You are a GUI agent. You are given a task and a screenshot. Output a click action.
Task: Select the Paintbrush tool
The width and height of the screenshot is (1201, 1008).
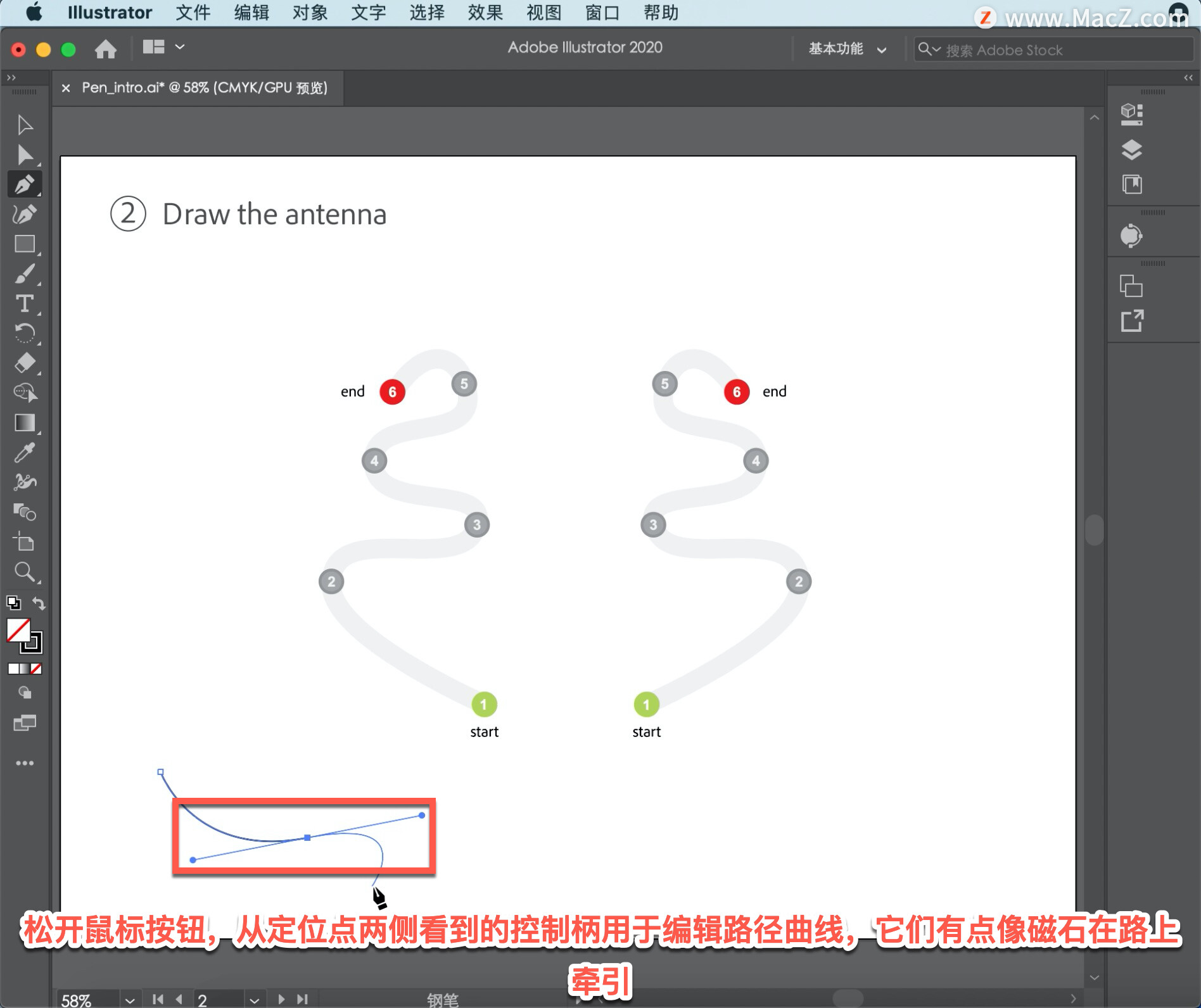tap(25, 274)
